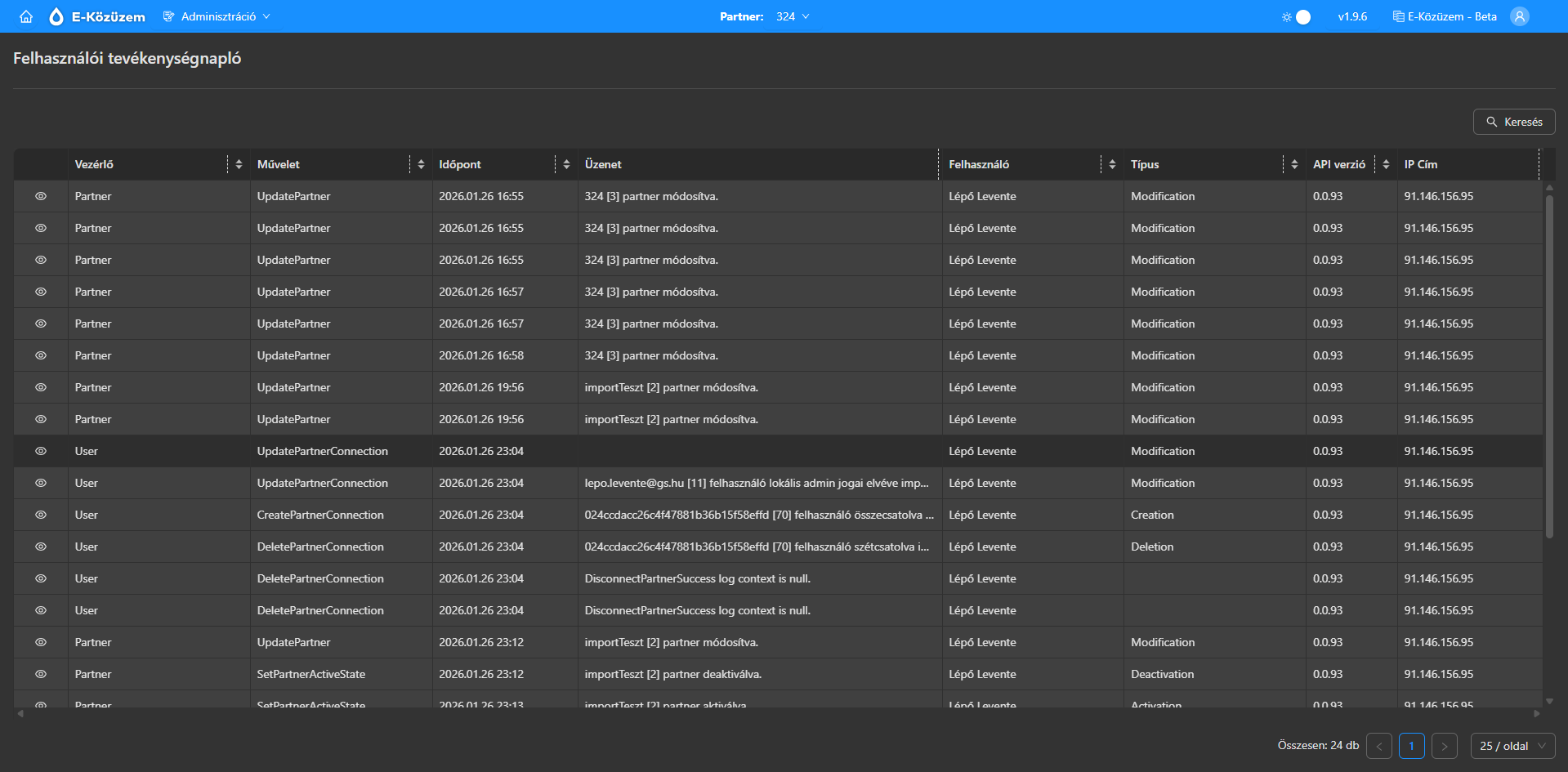The image size is (1568, 772).
Task: Click the vertical scrollbar of the table
Action: (x=1548, y=368)
